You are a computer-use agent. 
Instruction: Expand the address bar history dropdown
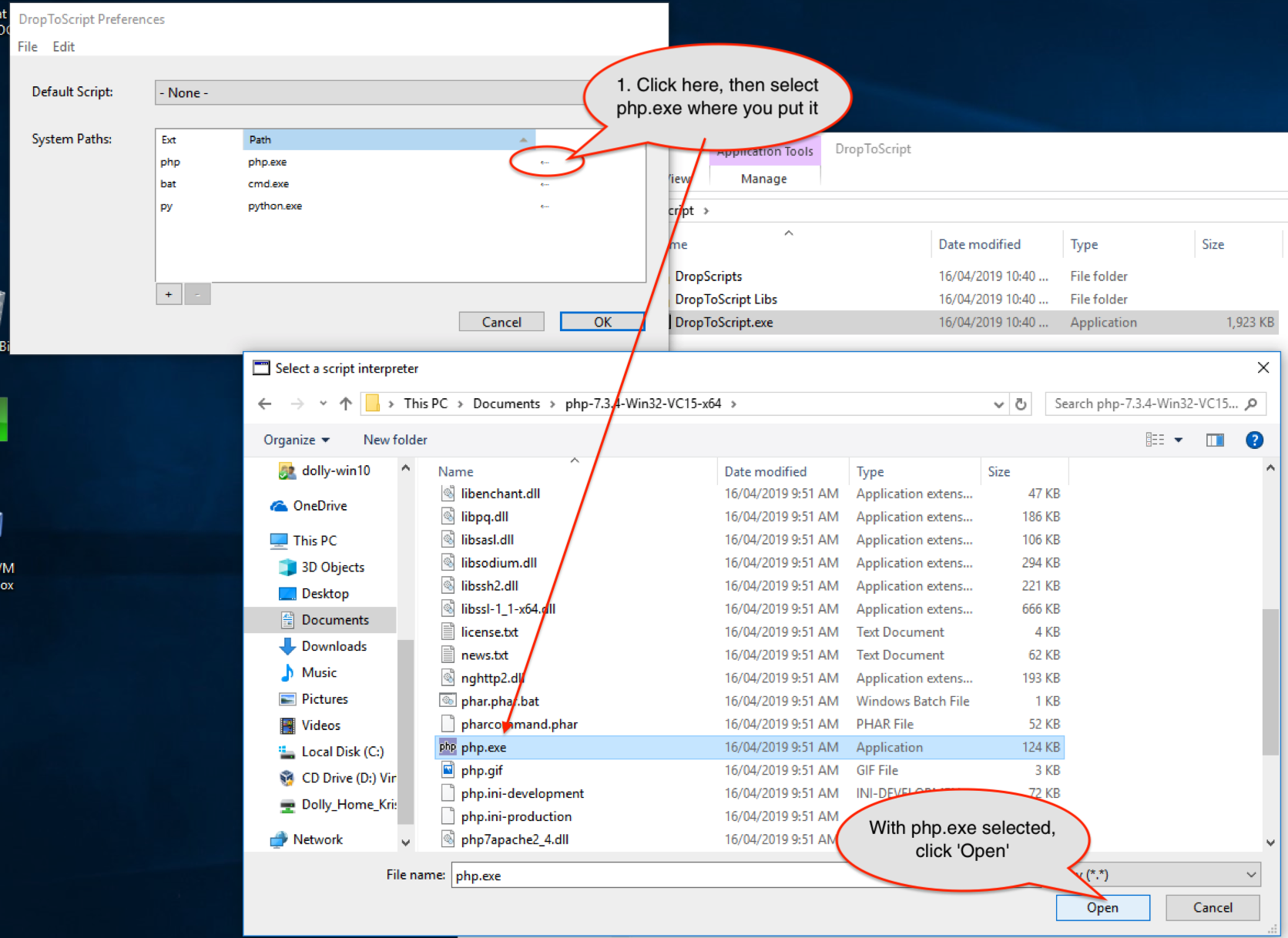tap(998, 404)
